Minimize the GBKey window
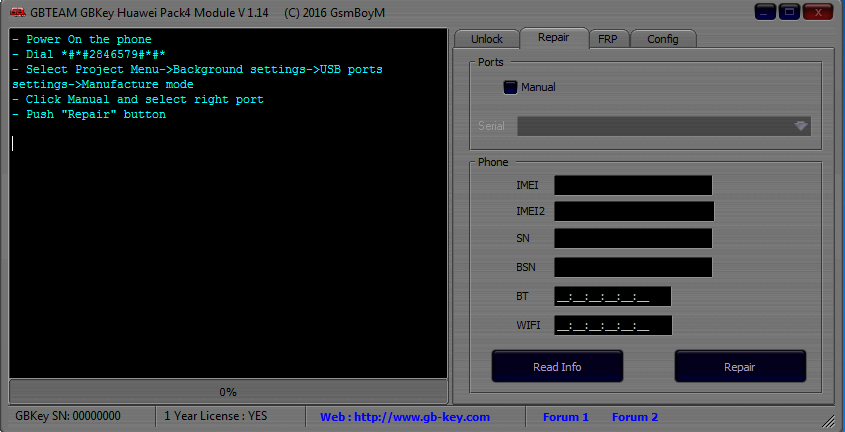This screenshot has height=432, width=845. tap(765, 12)
